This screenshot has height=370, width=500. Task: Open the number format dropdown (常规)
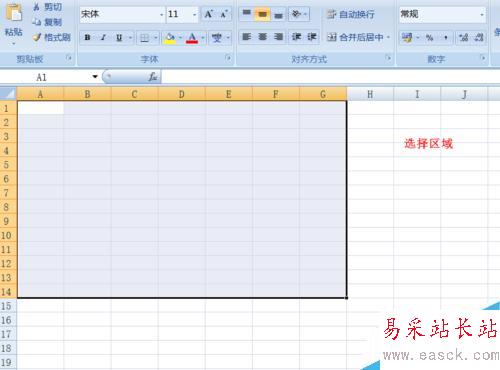(482, 15)
